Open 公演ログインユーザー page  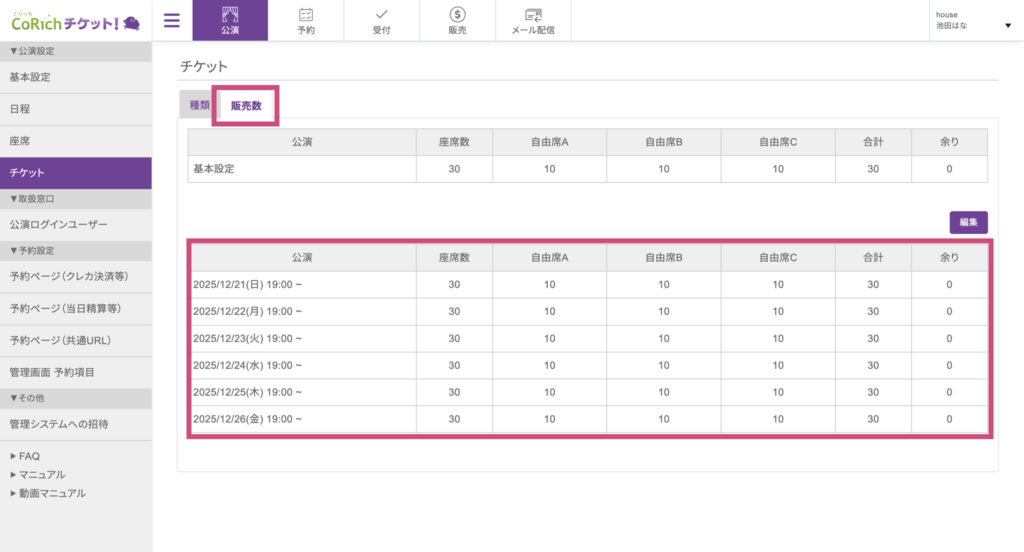[58, 225]
